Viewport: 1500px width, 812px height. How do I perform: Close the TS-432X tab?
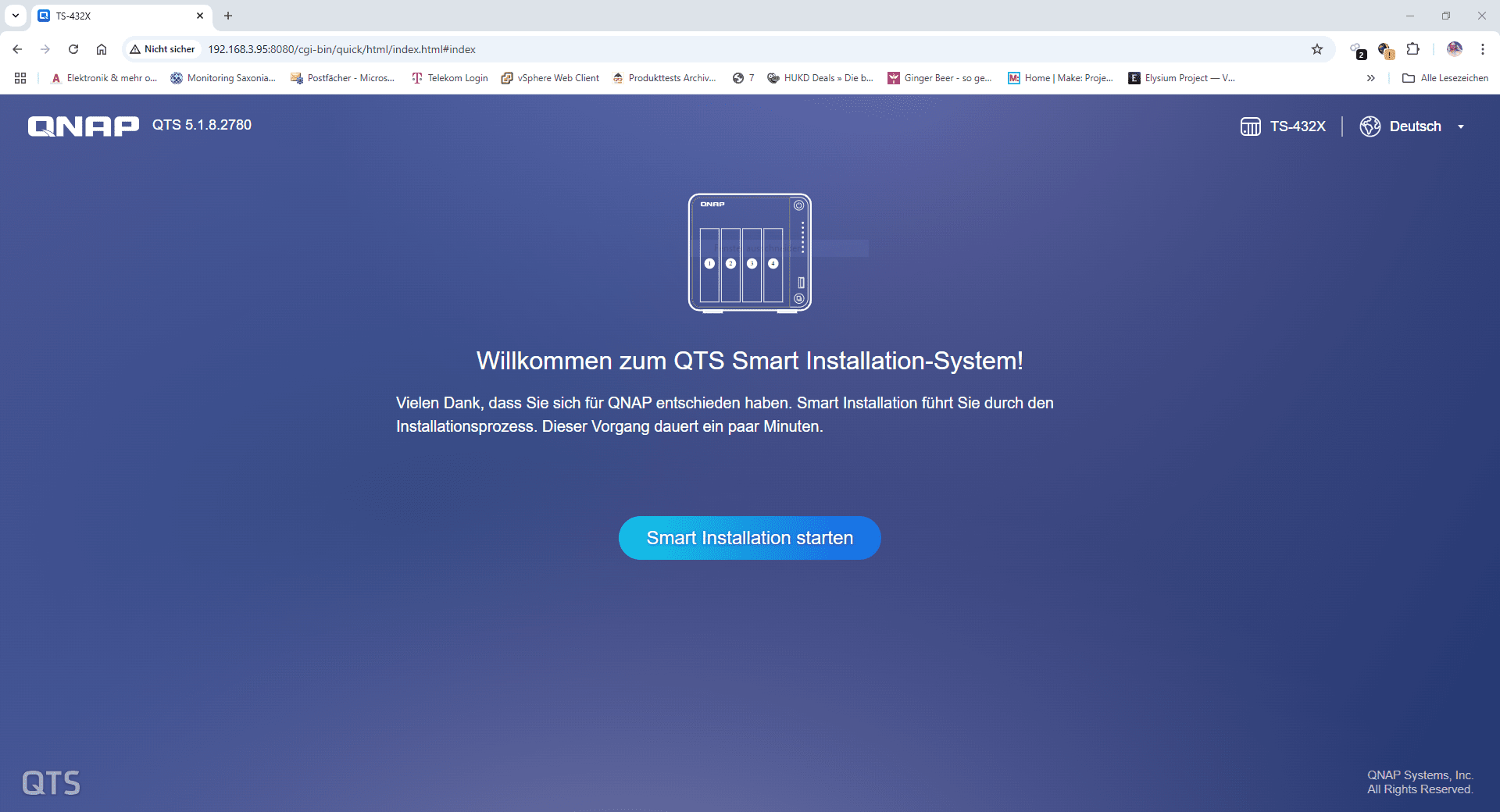click(x=200, y=16)
